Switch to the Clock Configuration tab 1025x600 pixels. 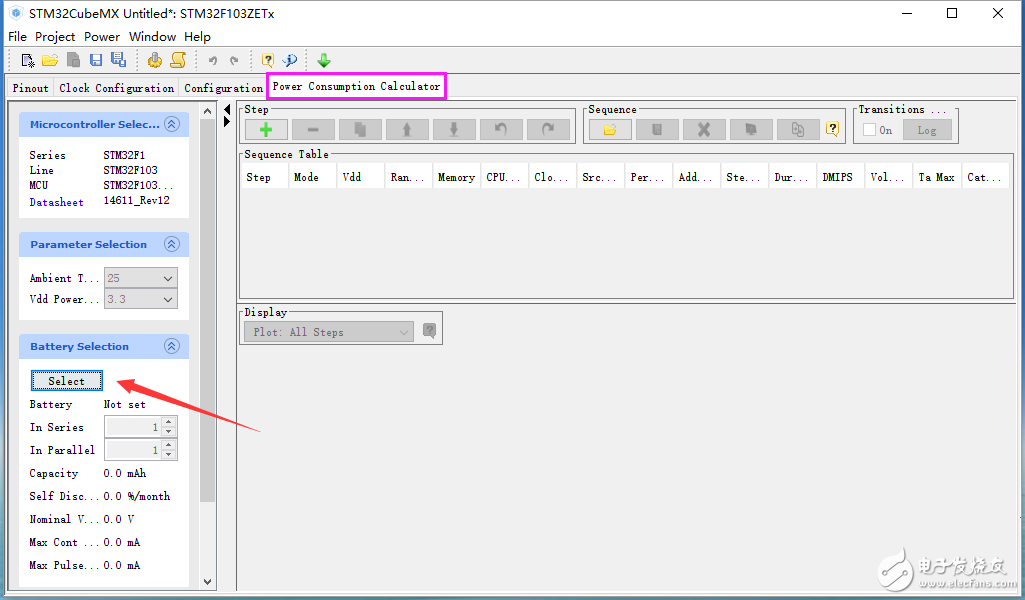116,88
